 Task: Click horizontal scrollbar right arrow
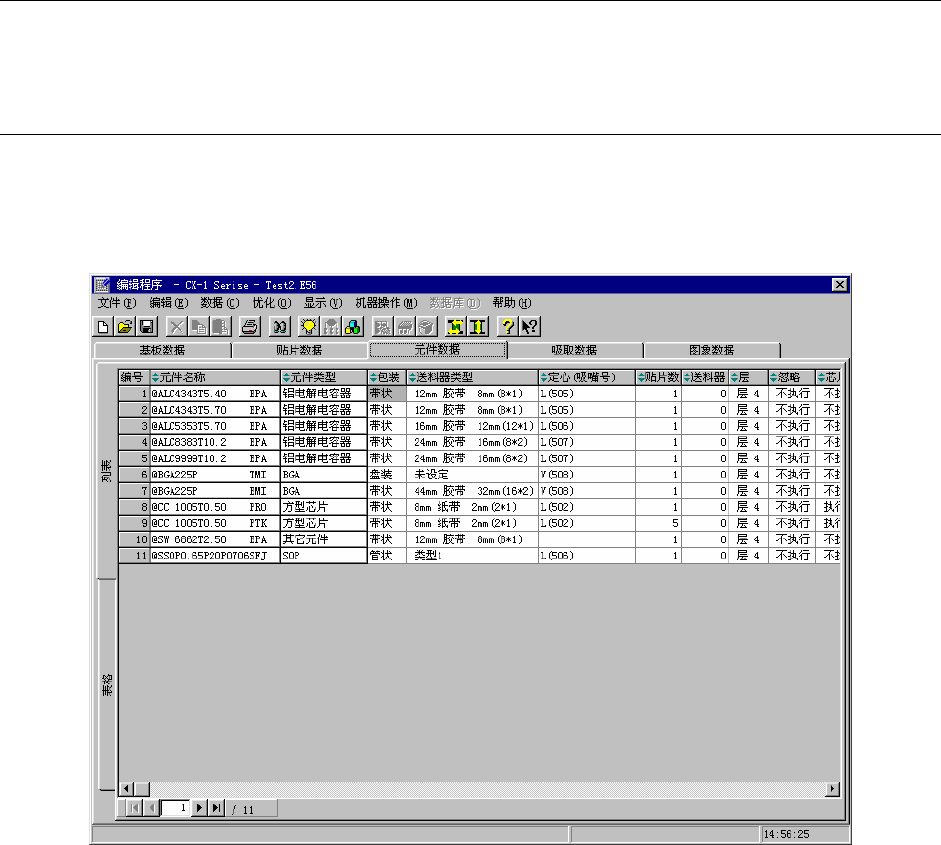click(x=832, y=789)
